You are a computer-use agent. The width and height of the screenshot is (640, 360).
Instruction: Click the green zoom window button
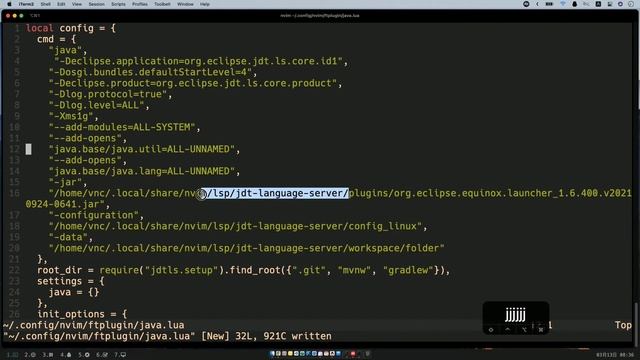pyautogui.click(x=21, y=16)
